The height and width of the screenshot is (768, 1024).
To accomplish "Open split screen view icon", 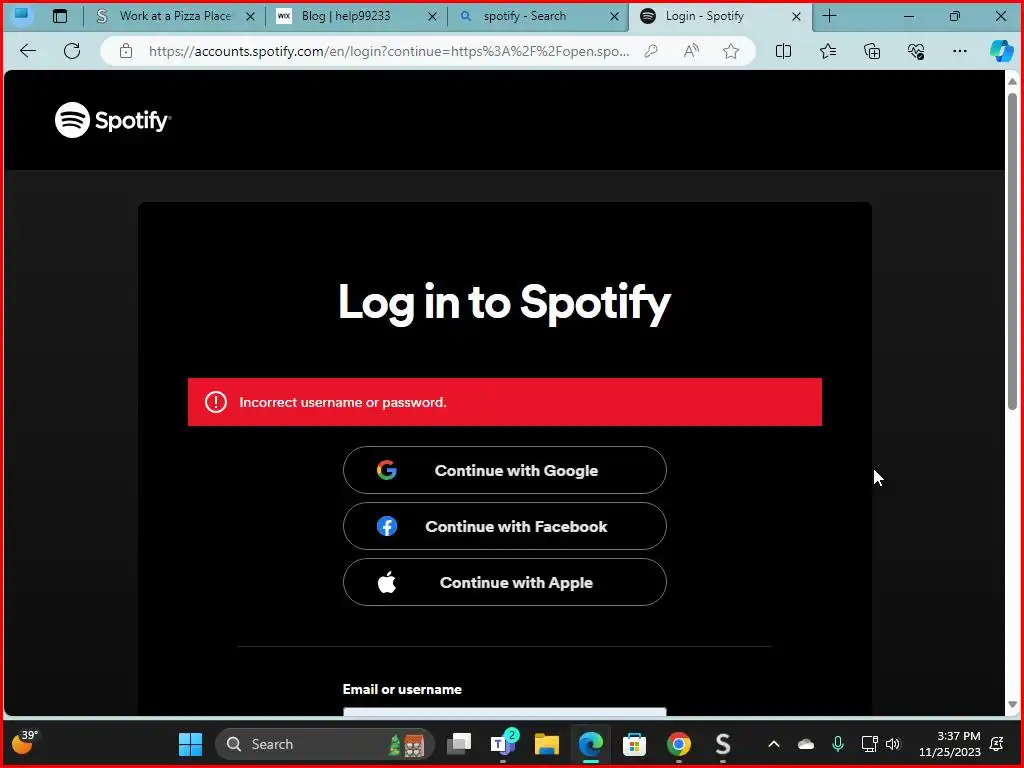I will (x=783, y=51).
